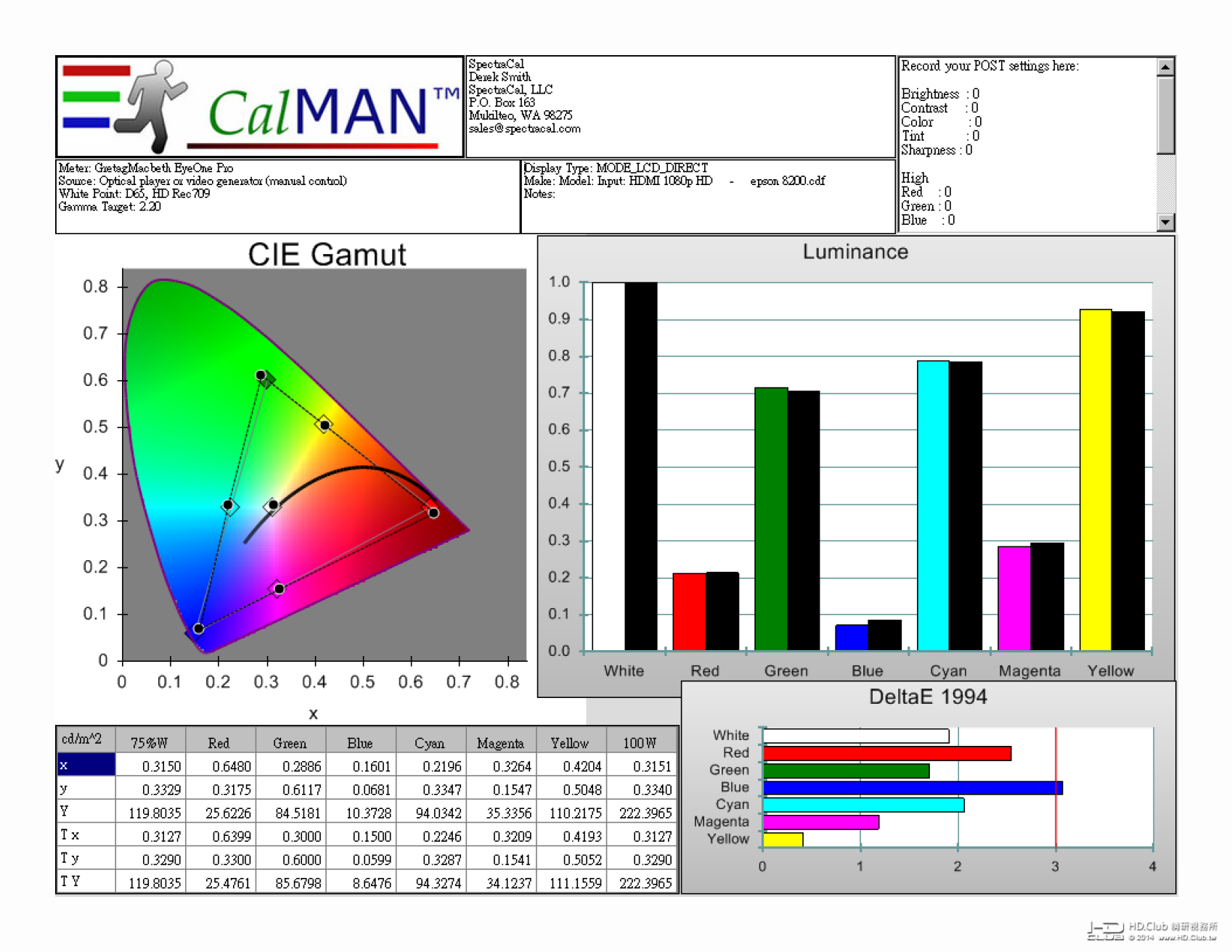Click the POST settings scrollbar thumb
The image size is (1232, 952).
pos(1165,115)
